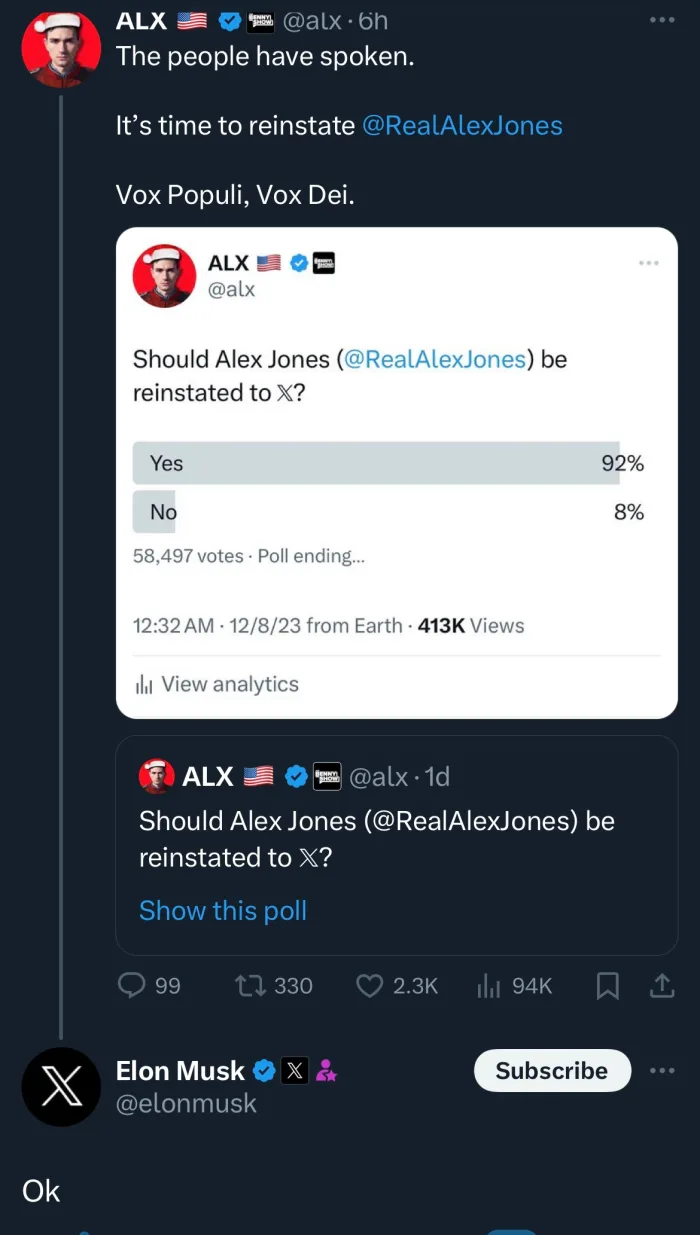Image resolution: width=700 pixels, height=1235 pixels.
Task: Open the @elonmusk handle
Action: [x=186, y=1103]
